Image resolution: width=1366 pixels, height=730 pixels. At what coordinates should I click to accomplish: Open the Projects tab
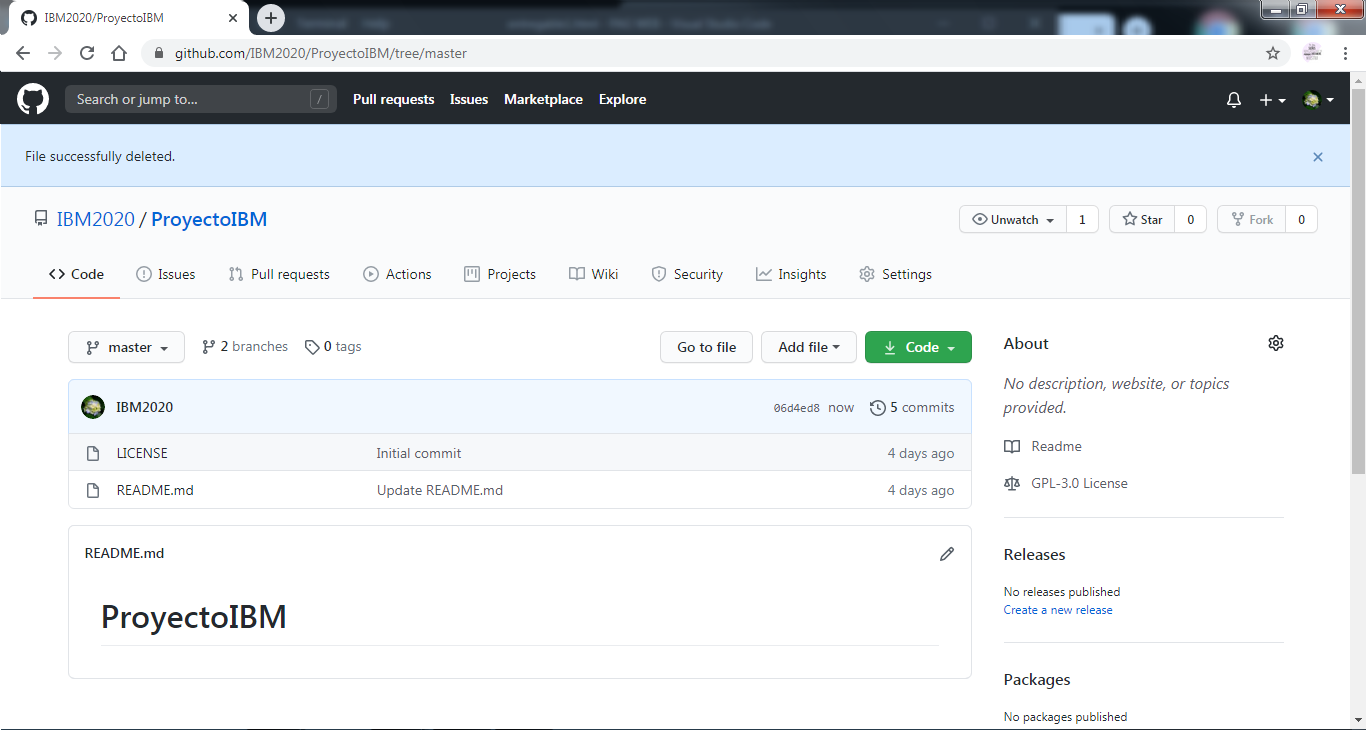(500, 274)
